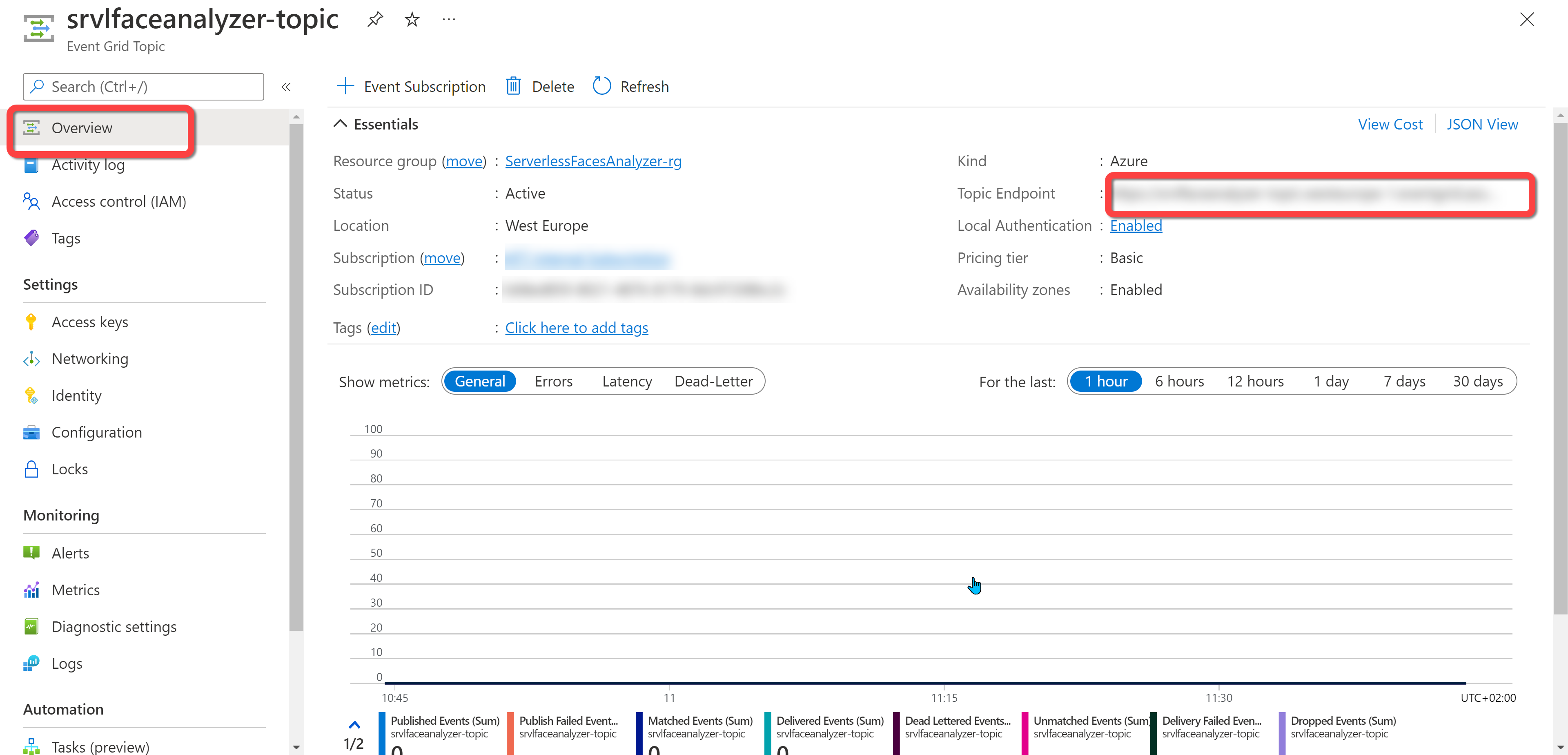Click the Refresh circular arrow icon

601,87
